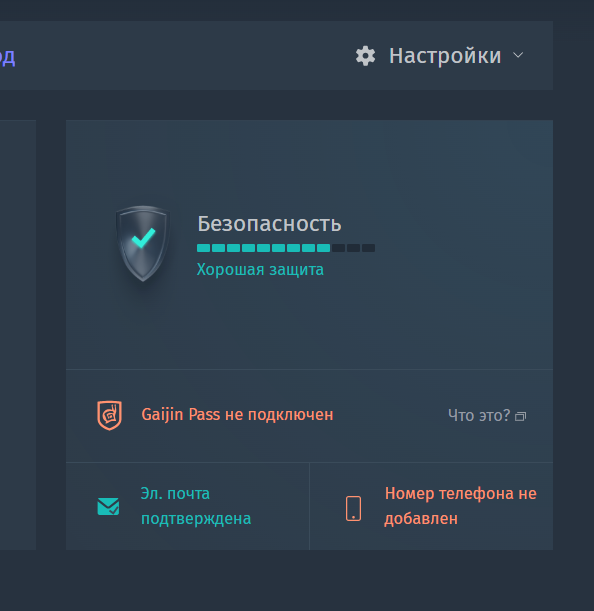Click the security shield with checkmark icon
Screen dimensions: 594x611
(143, 243)
